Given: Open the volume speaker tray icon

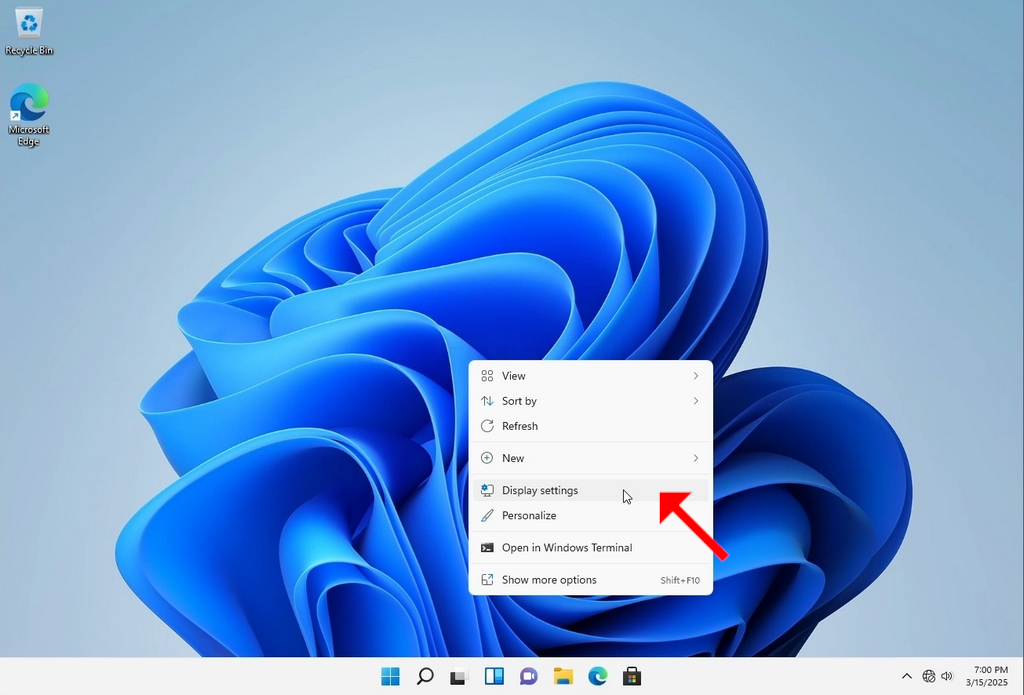Looking at the screenshot, I should (947, 676).
